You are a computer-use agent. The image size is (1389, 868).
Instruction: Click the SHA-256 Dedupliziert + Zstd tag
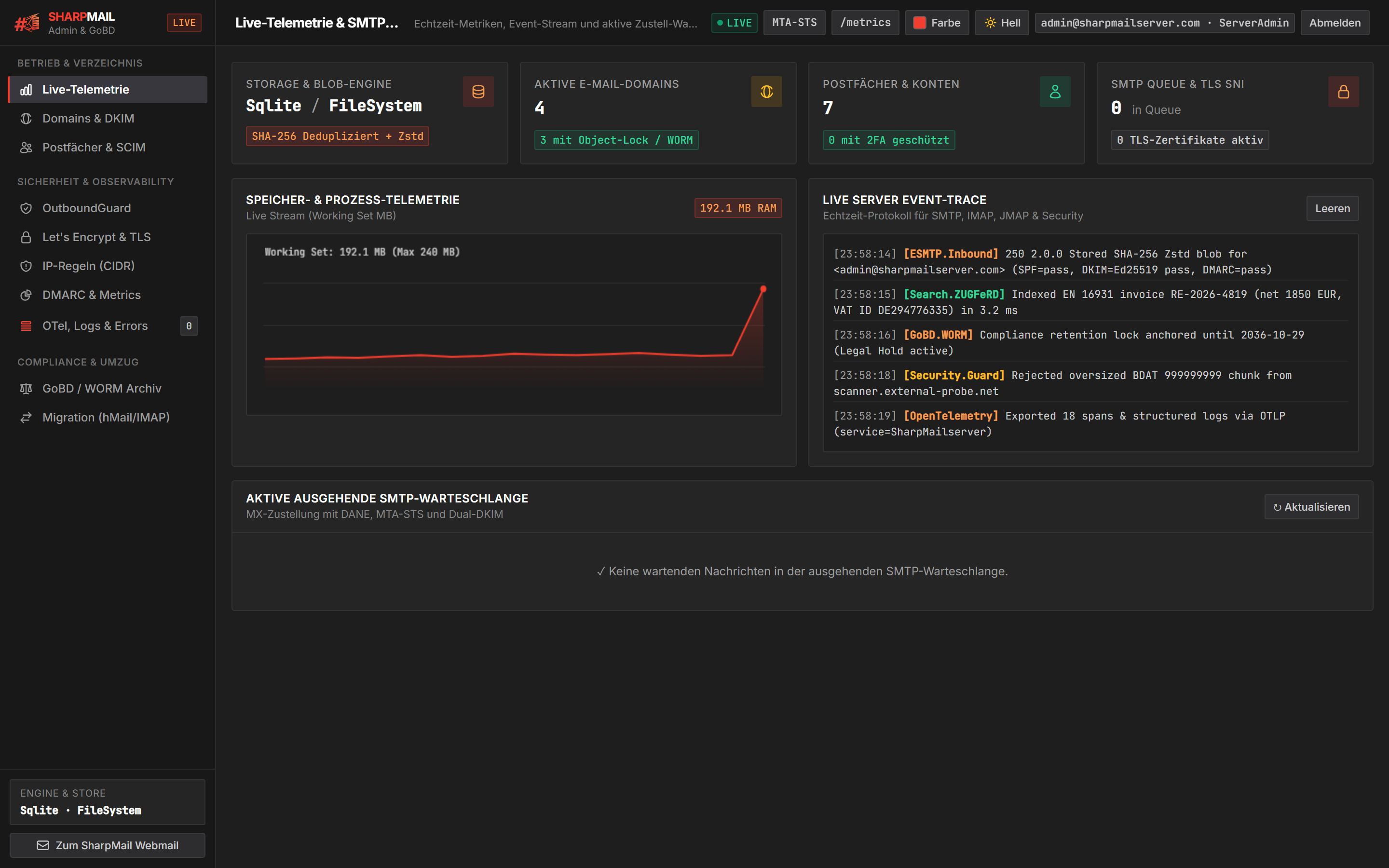338,136
